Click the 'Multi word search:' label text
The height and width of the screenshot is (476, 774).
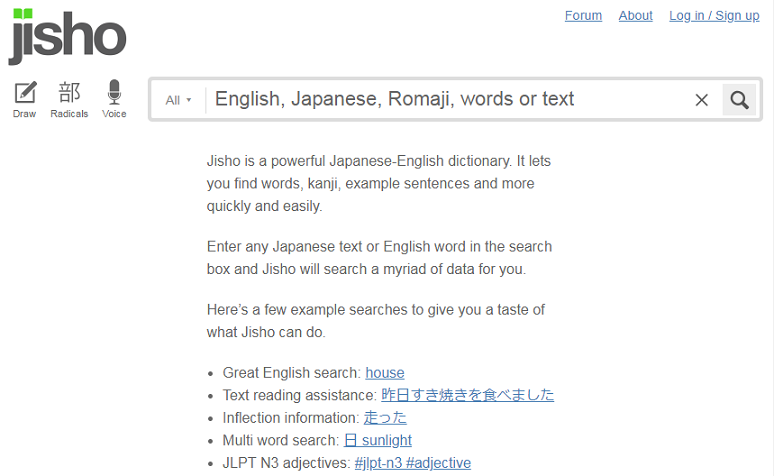tap(281, 440)
